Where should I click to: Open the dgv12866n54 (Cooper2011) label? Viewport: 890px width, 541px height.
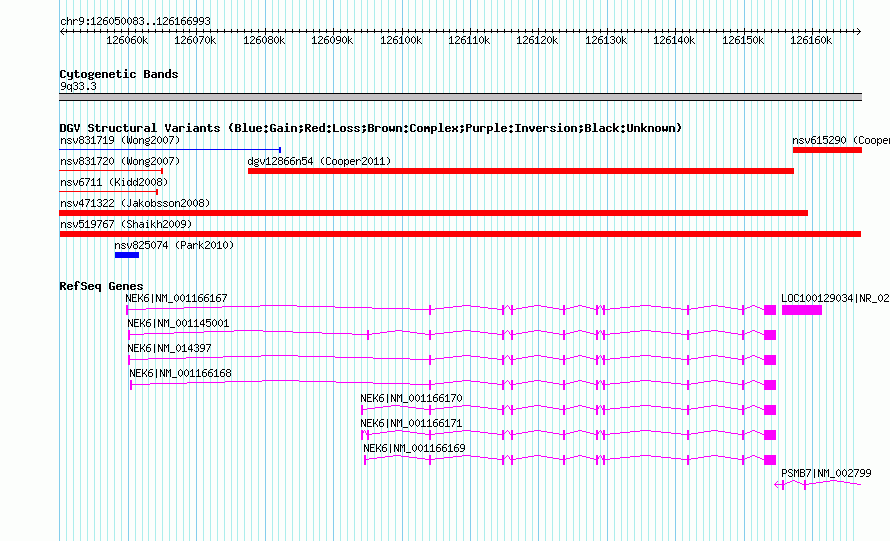[319, 161]
